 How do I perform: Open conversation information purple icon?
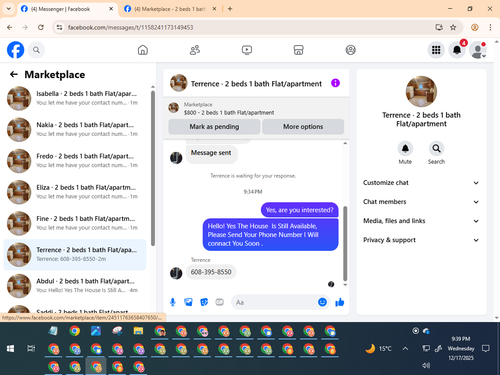[x=335, y=83]
